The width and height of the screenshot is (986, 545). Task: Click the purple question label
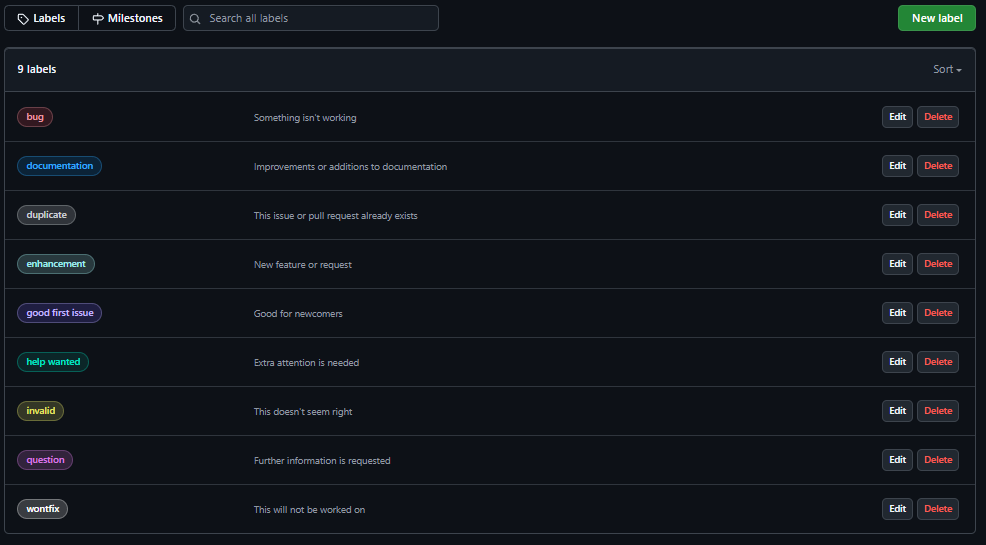45,460
